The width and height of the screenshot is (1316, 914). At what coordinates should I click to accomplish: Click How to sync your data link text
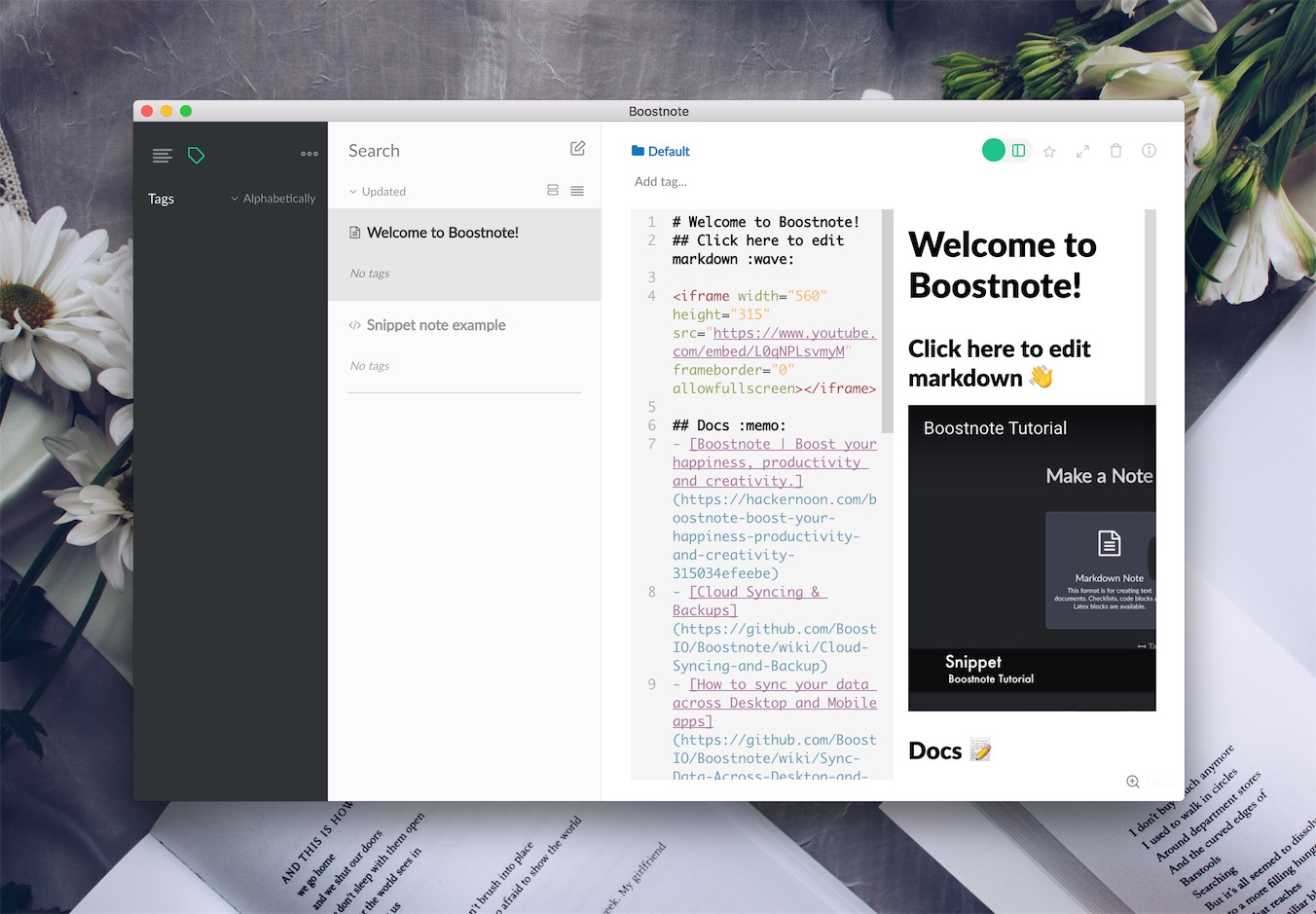click(x=775, y=703)
